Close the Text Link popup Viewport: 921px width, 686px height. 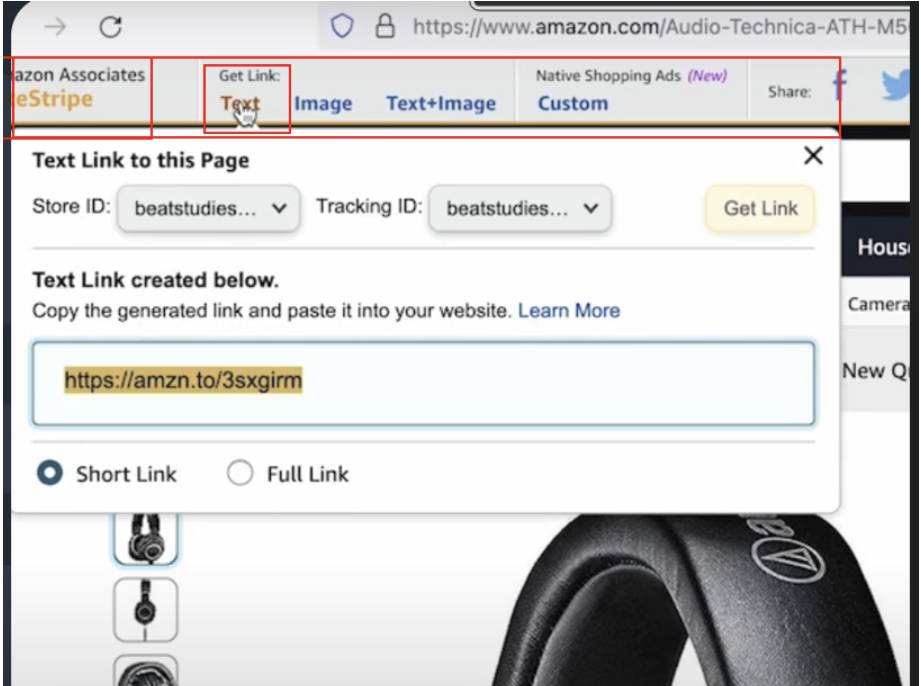813,156
